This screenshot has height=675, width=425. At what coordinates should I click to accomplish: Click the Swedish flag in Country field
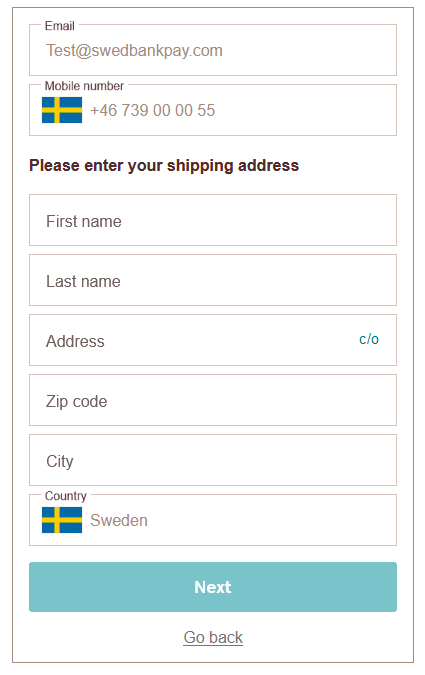coord(62,520)
